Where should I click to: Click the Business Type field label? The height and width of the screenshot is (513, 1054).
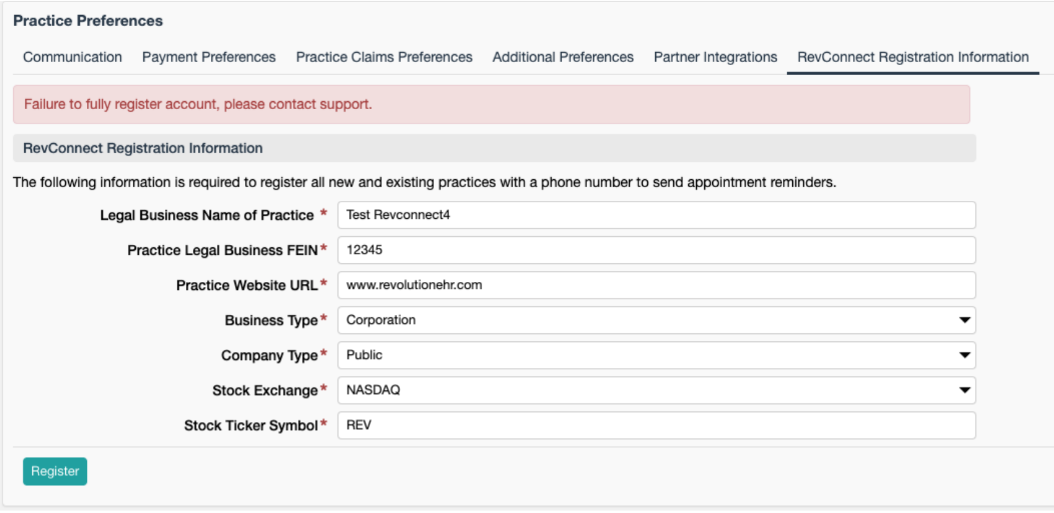pos(270,320)
